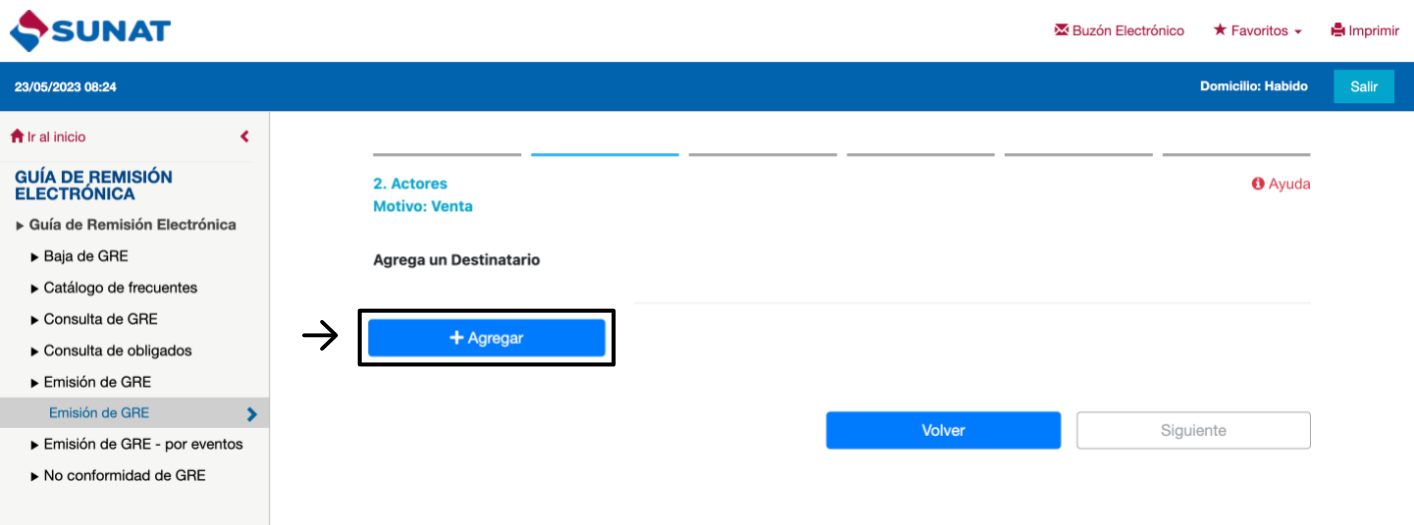The image size is (1414, 525).
Task: Click the SUNAT logo
Action: [90, 31]
